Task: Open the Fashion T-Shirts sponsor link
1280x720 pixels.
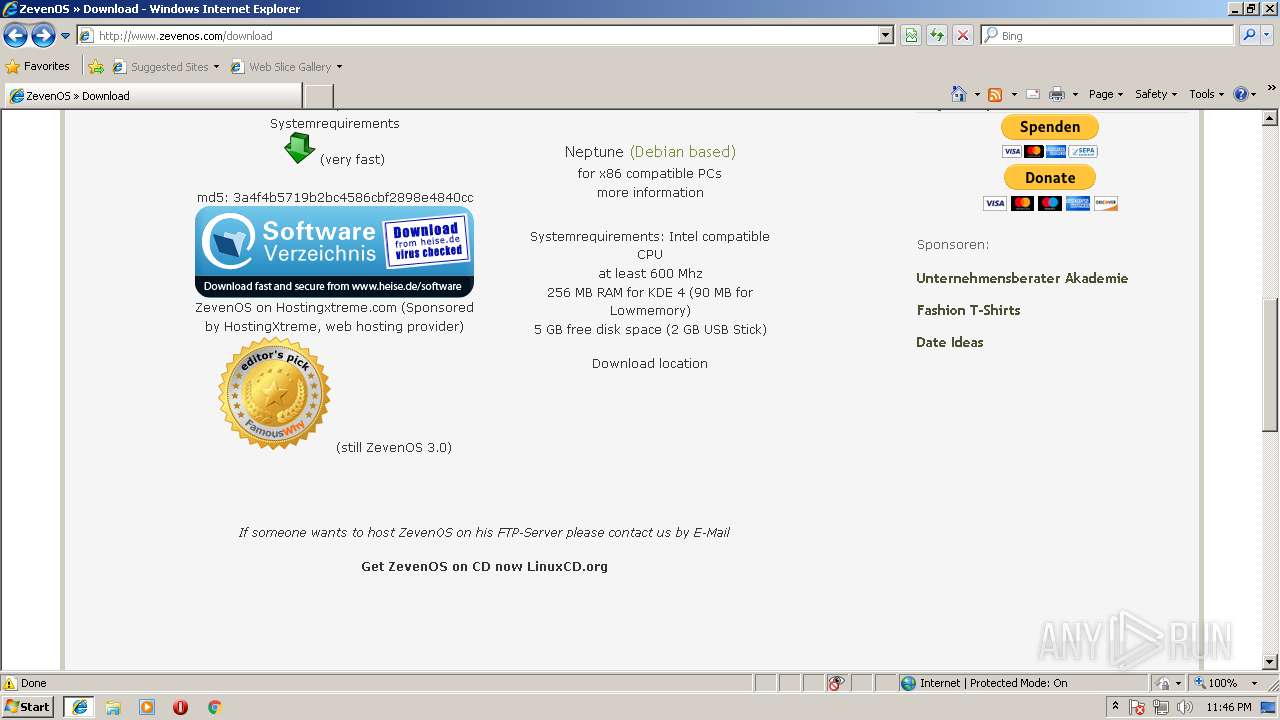Action: (968, 311)
